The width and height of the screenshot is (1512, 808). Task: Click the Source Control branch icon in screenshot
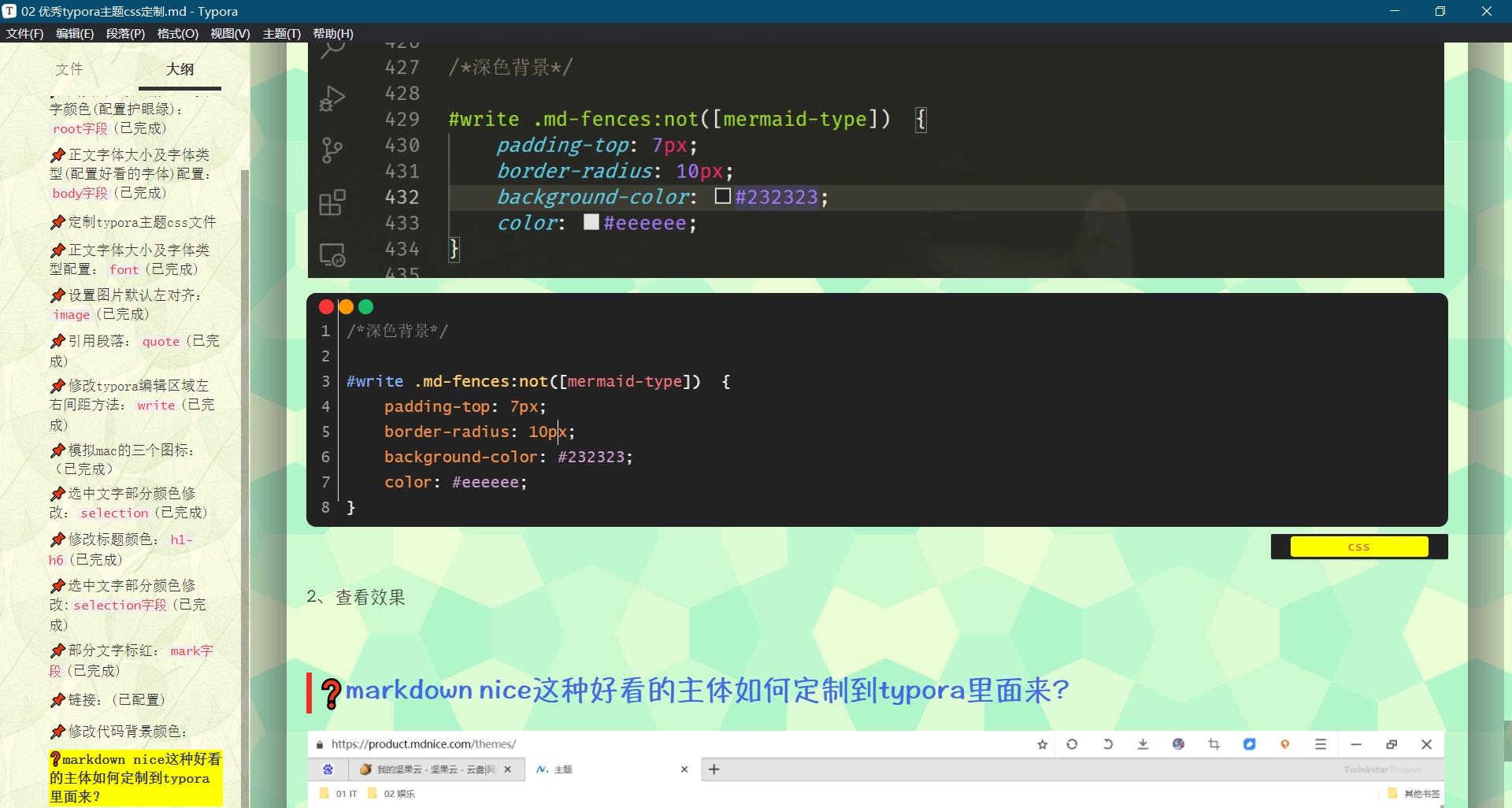[332, 150]
